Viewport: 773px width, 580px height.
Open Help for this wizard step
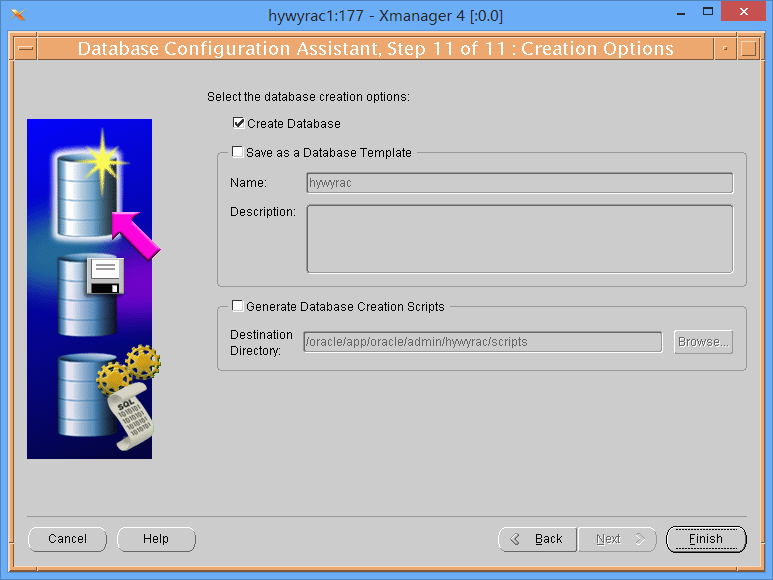click(156, 539)
